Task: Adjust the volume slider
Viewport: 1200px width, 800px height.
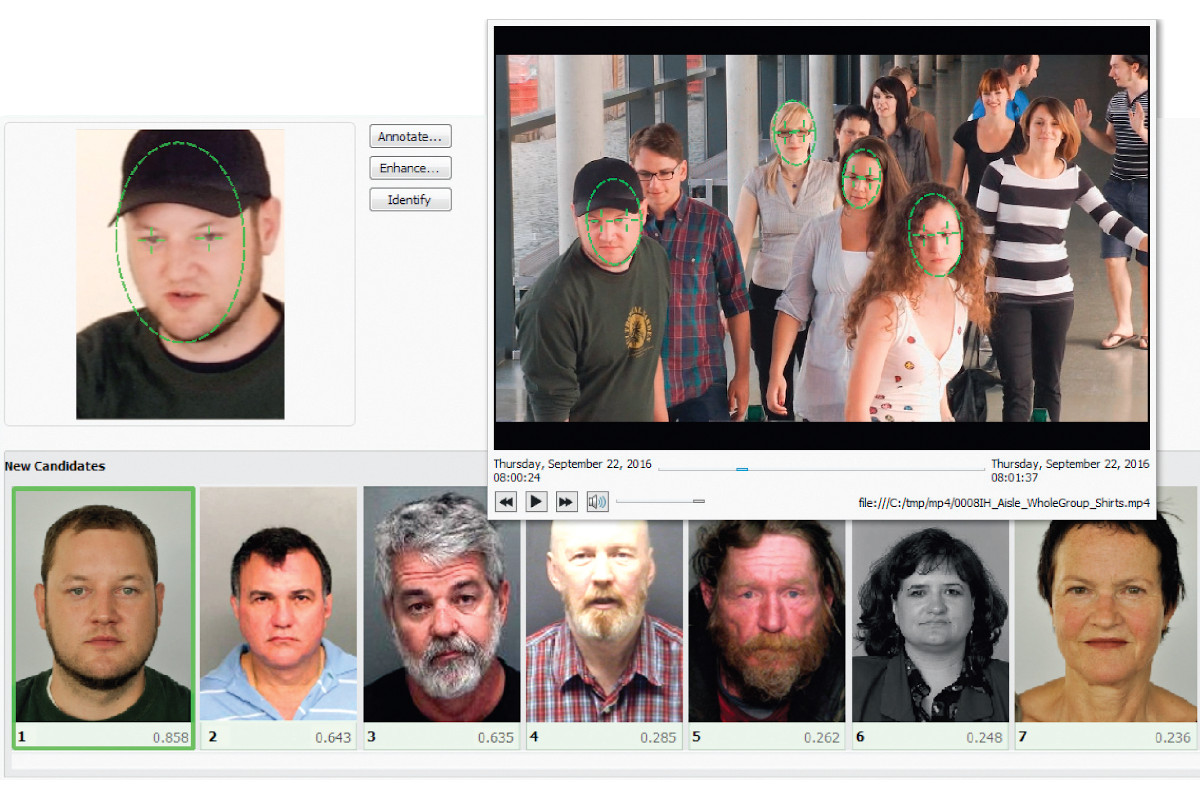Action: coord(698,500)
